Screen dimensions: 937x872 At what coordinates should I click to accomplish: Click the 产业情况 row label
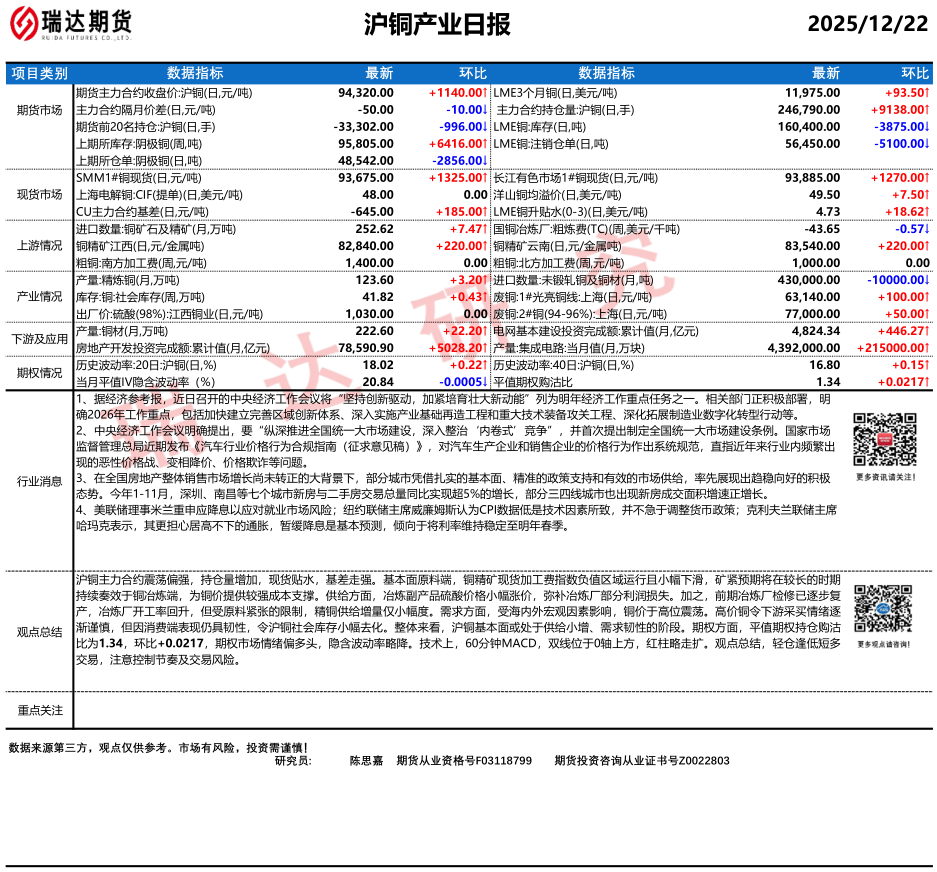tap(40, 297)
